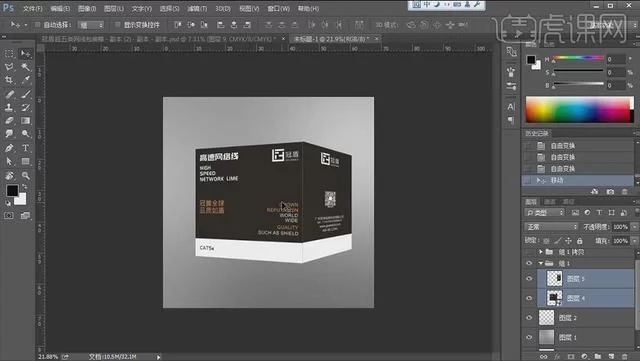Select the Polygonal Lasso tool
Viewport: 640px width, 361px height.
(9, 67)
